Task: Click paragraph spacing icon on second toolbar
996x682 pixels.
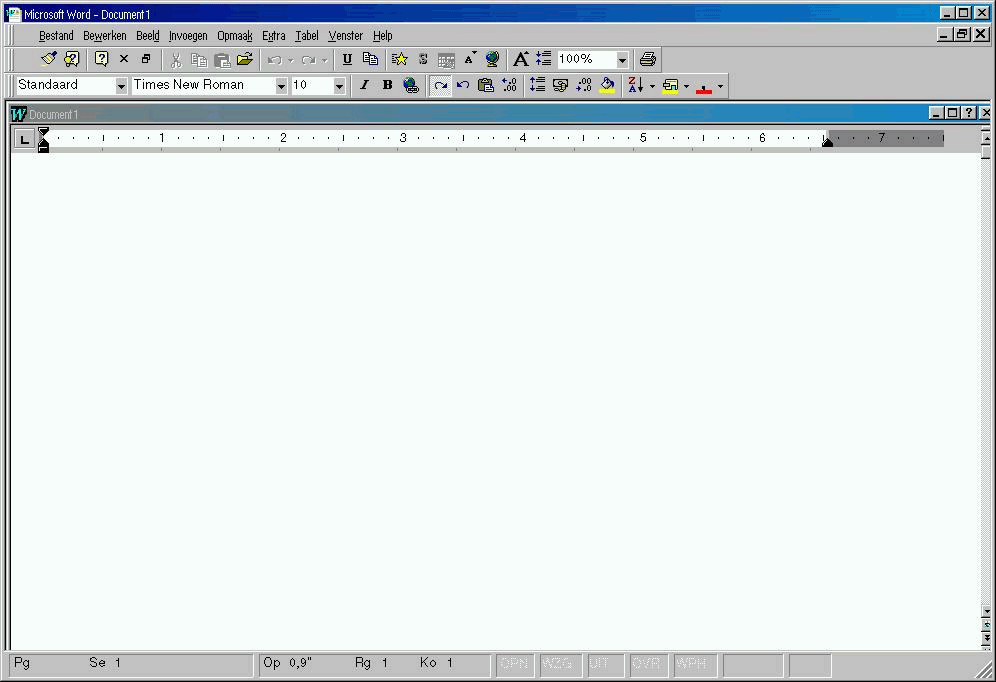Action: pos(537,85)
